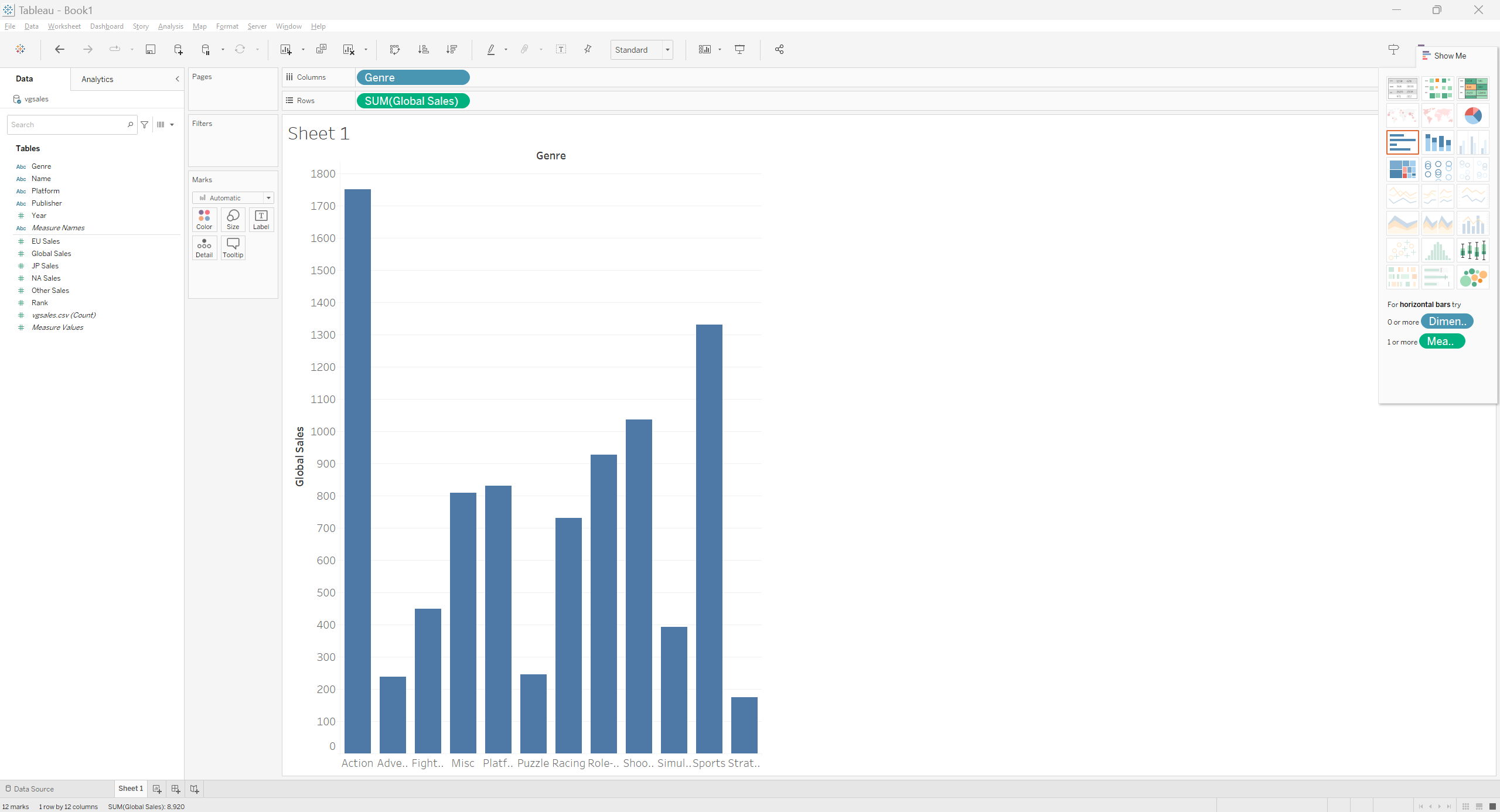Click the filter icon in Data pane
This screenshot has height=812, width=1500.
[145, 125]
